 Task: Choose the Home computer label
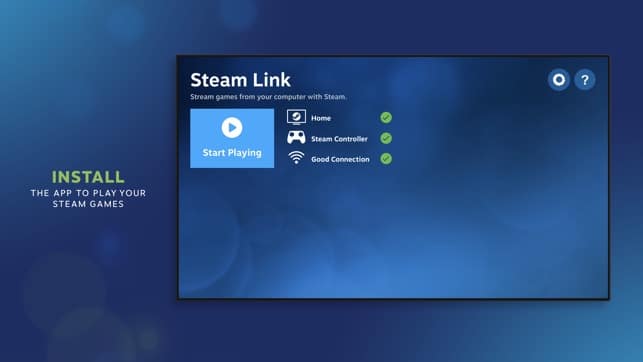(x=321, y=118)
